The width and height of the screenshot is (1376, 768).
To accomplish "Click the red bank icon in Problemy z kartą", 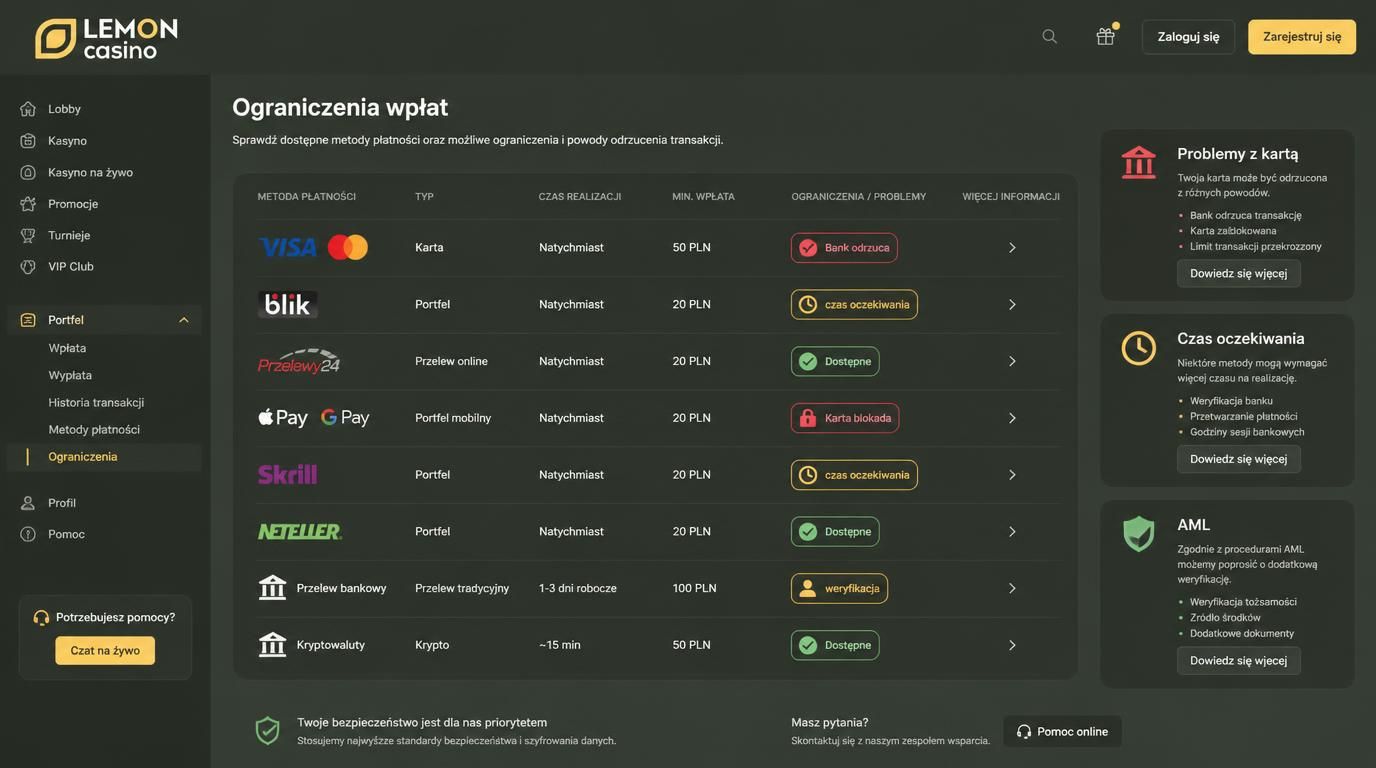I will (x=1139, y=162).
